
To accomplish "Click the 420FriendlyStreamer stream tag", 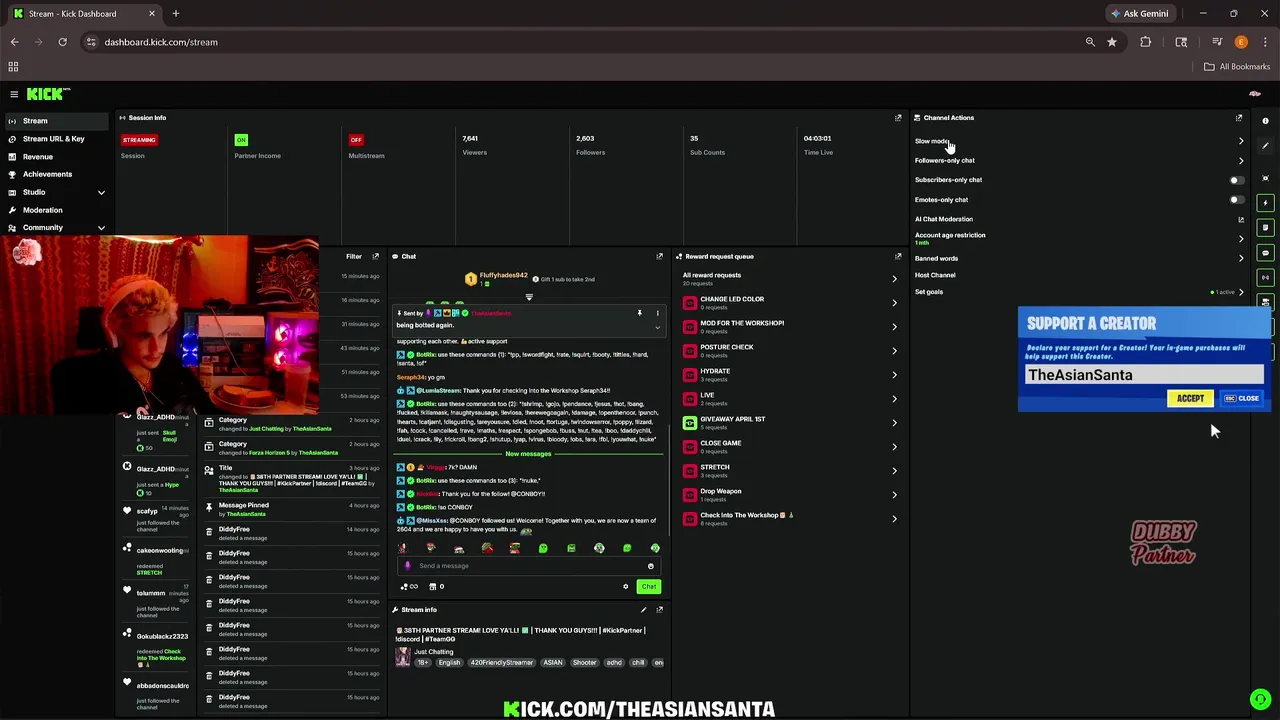I will (x=502, y=663).
